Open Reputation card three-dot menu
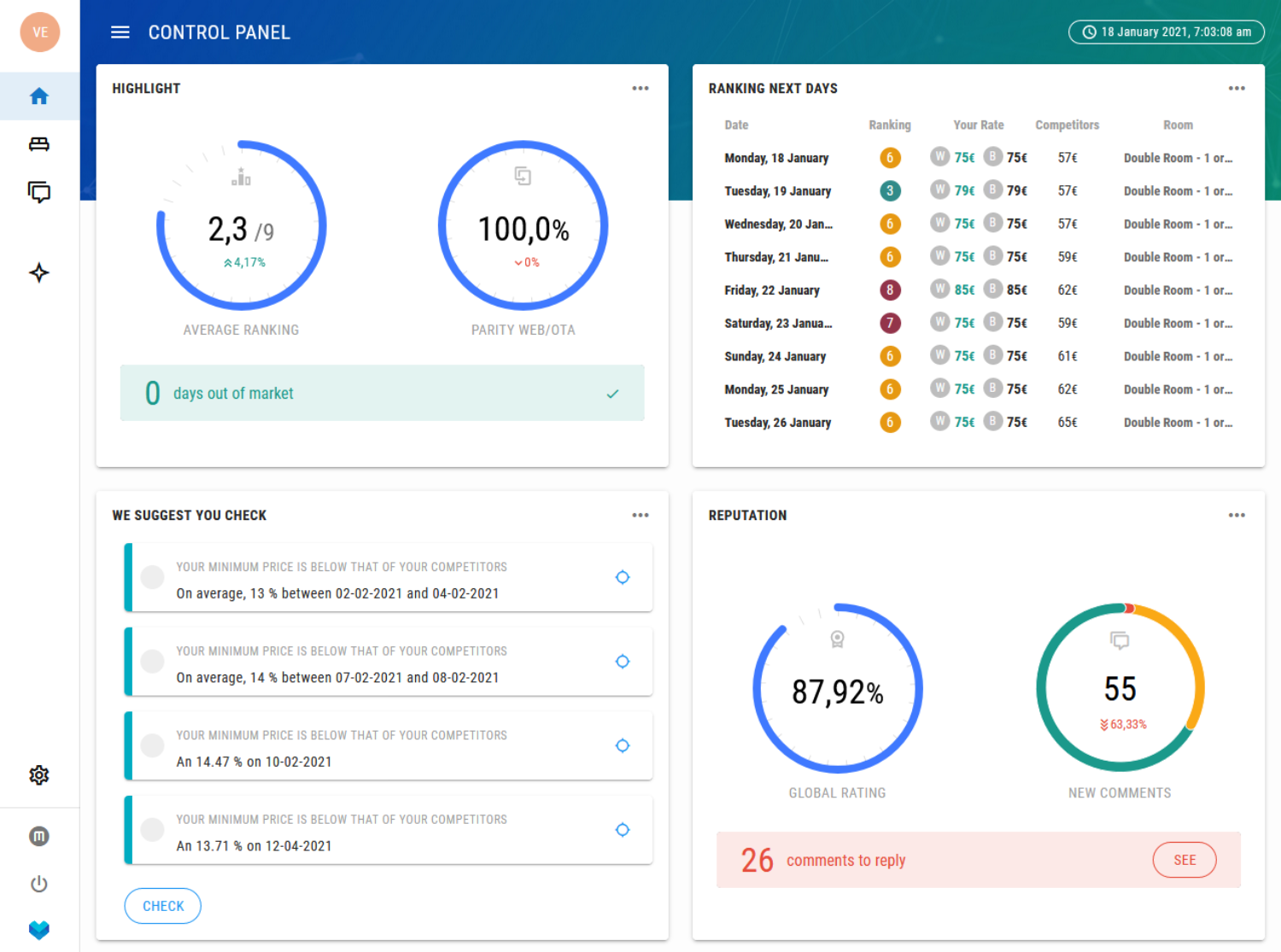This screenshot has height=952, width=1281. tap(1237, 516)
